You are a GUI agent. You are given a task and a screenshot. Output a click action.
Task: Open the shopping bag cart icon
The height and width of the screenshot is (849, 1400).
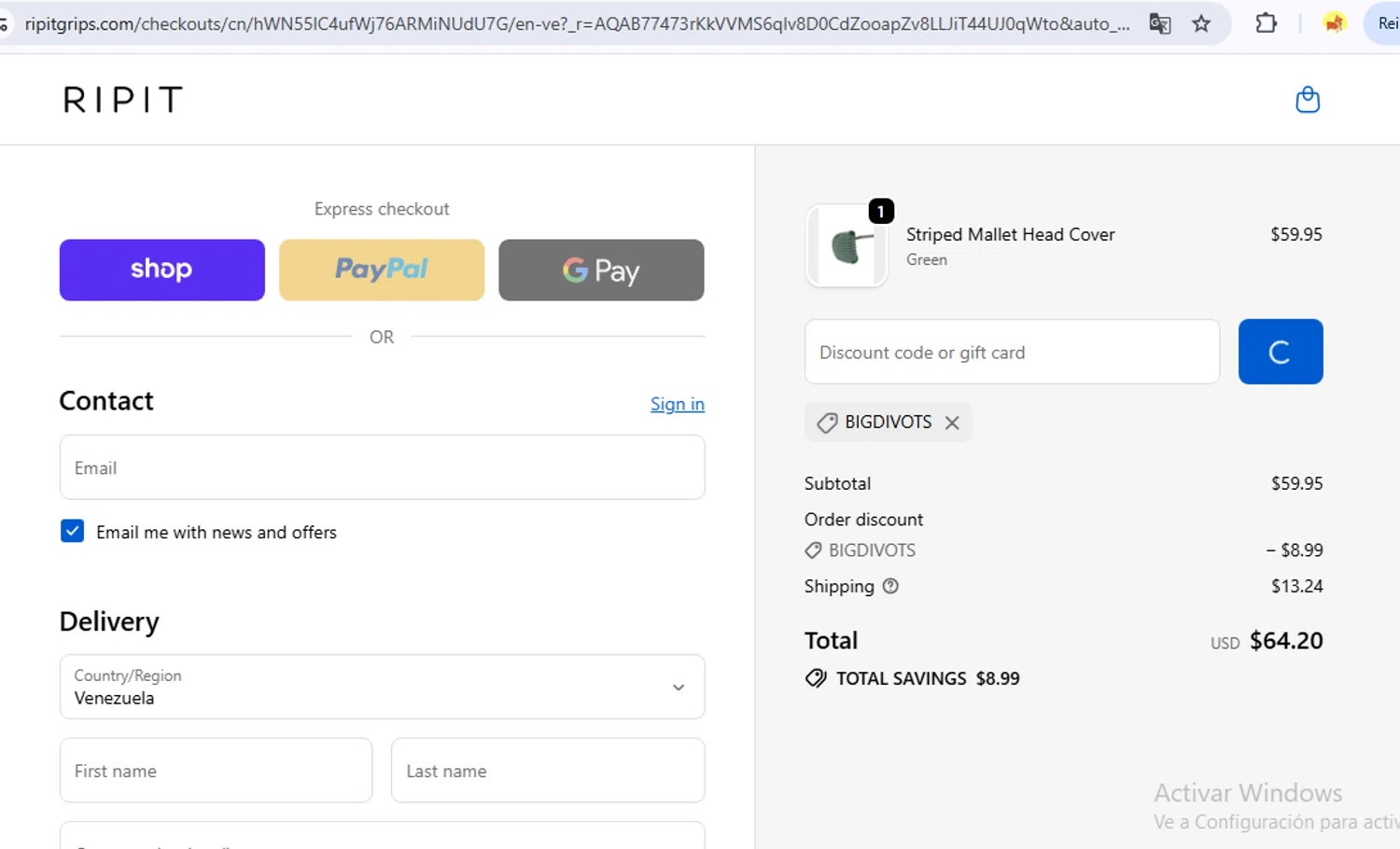point(1308,100)
